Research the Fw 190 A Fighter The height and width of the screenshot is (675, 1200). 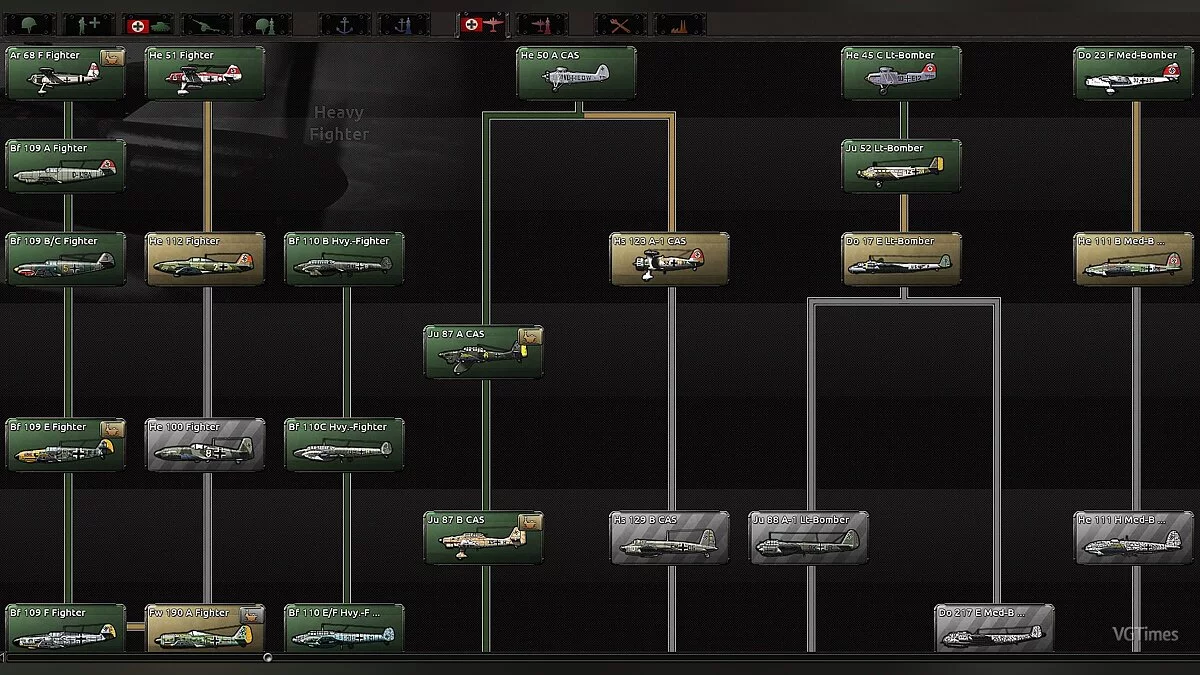pyautogui.click(x=205, y=629)
